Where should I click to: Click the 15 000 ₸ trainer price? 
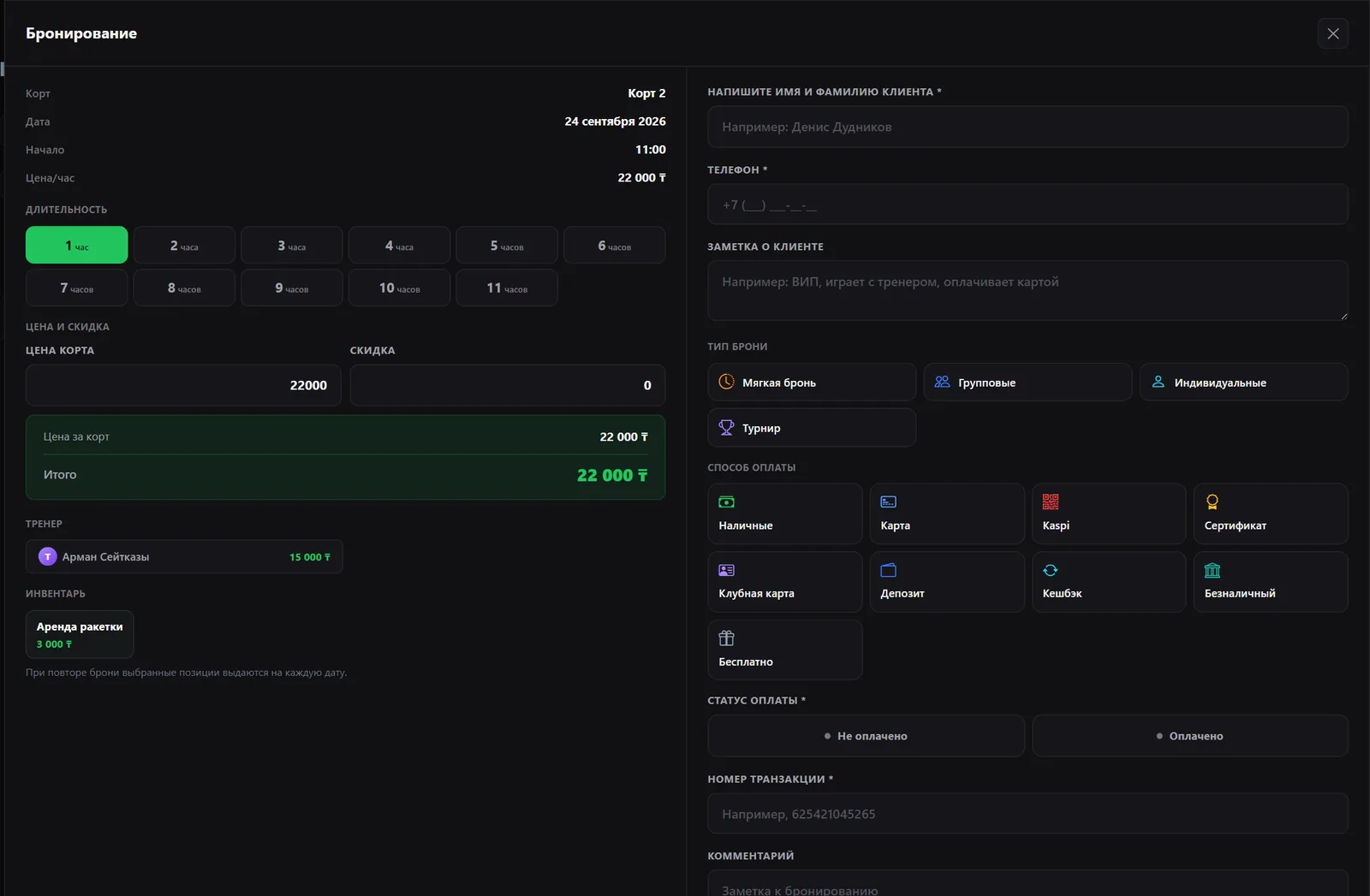click(x=309, y=557)
